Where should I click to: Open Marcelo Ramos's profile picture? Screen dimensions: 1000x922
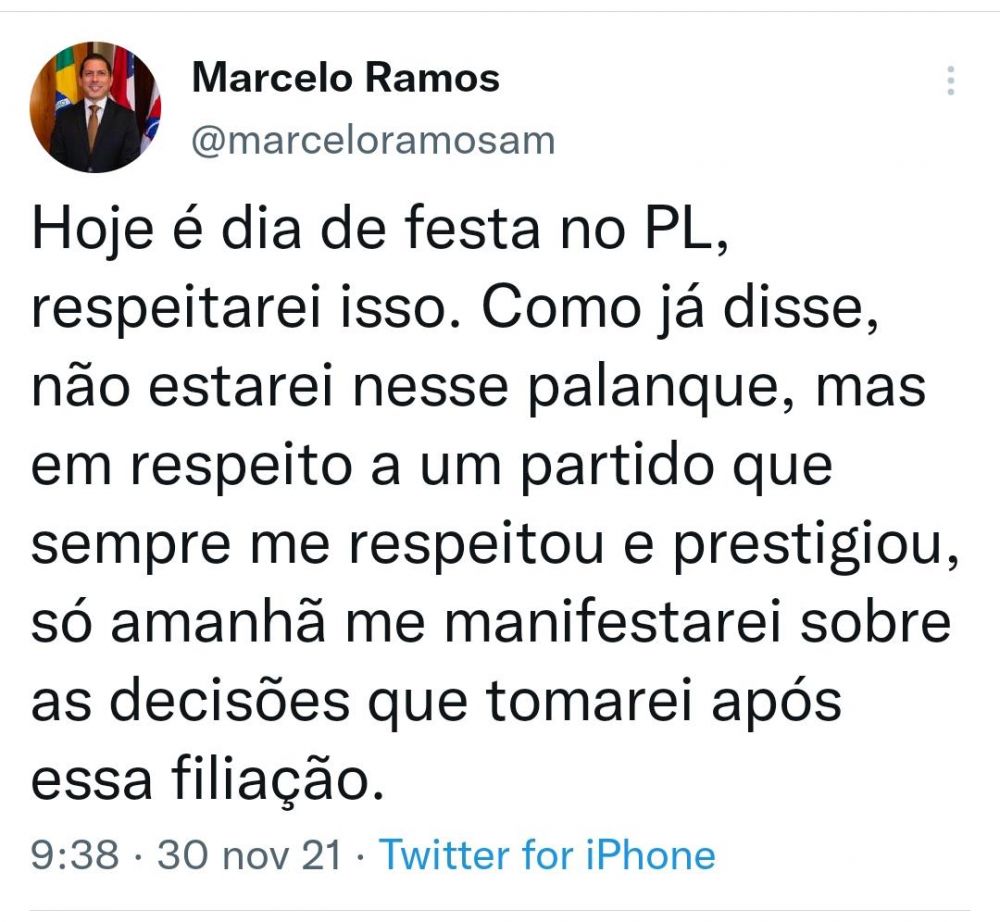pos(94,107)
